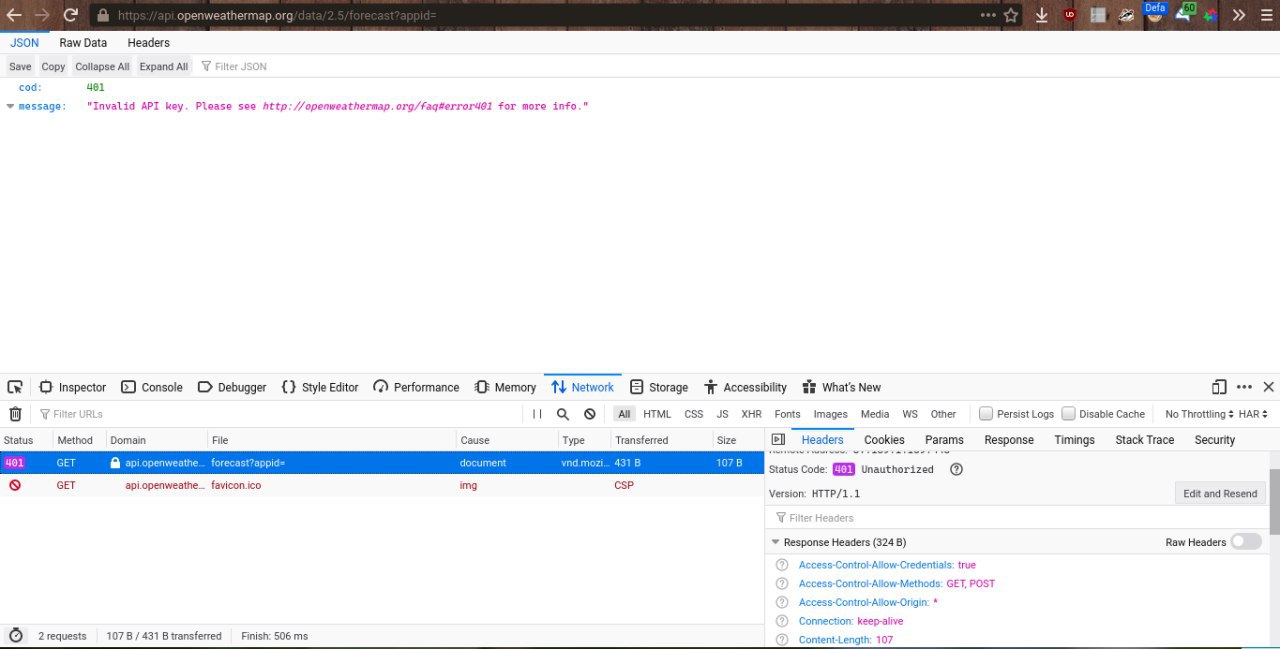Click the browser Forward arrow
This screenshot has width=1280, height=649.
42,15
